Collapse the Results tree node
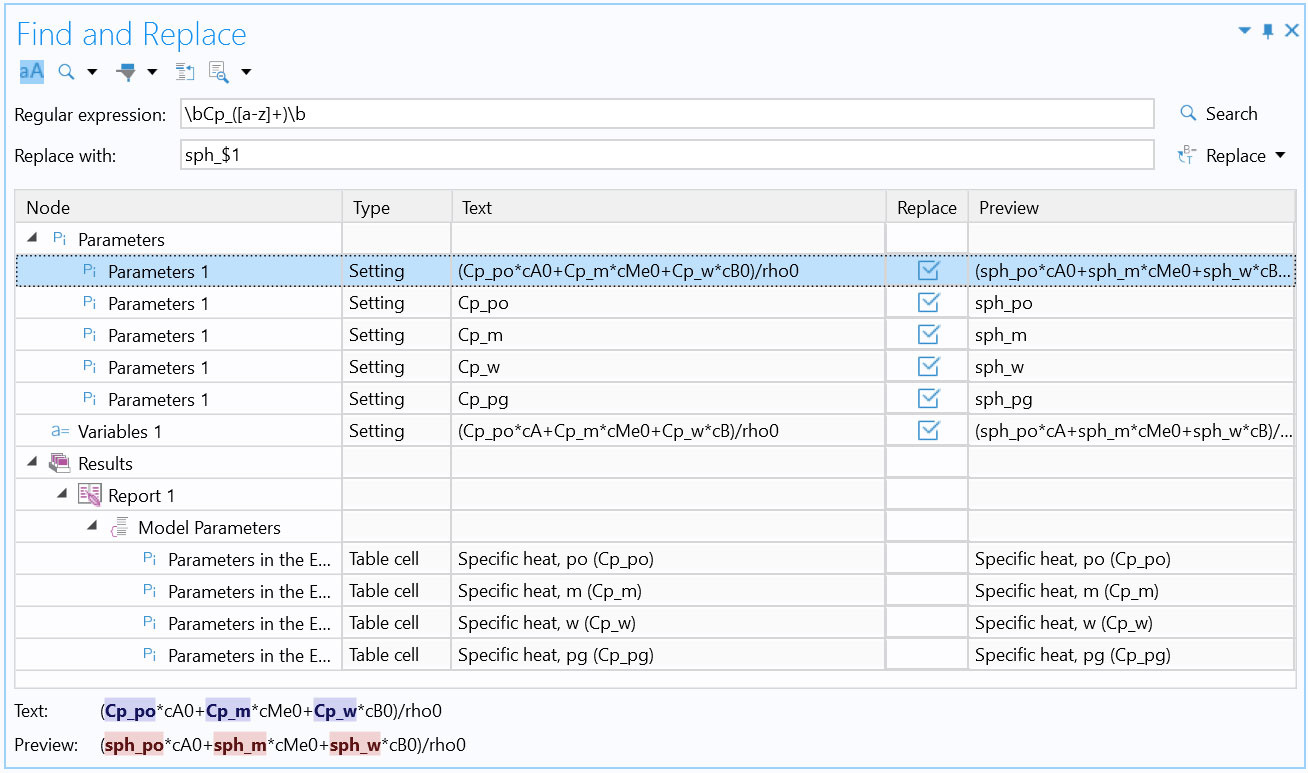 coord(32,463)
